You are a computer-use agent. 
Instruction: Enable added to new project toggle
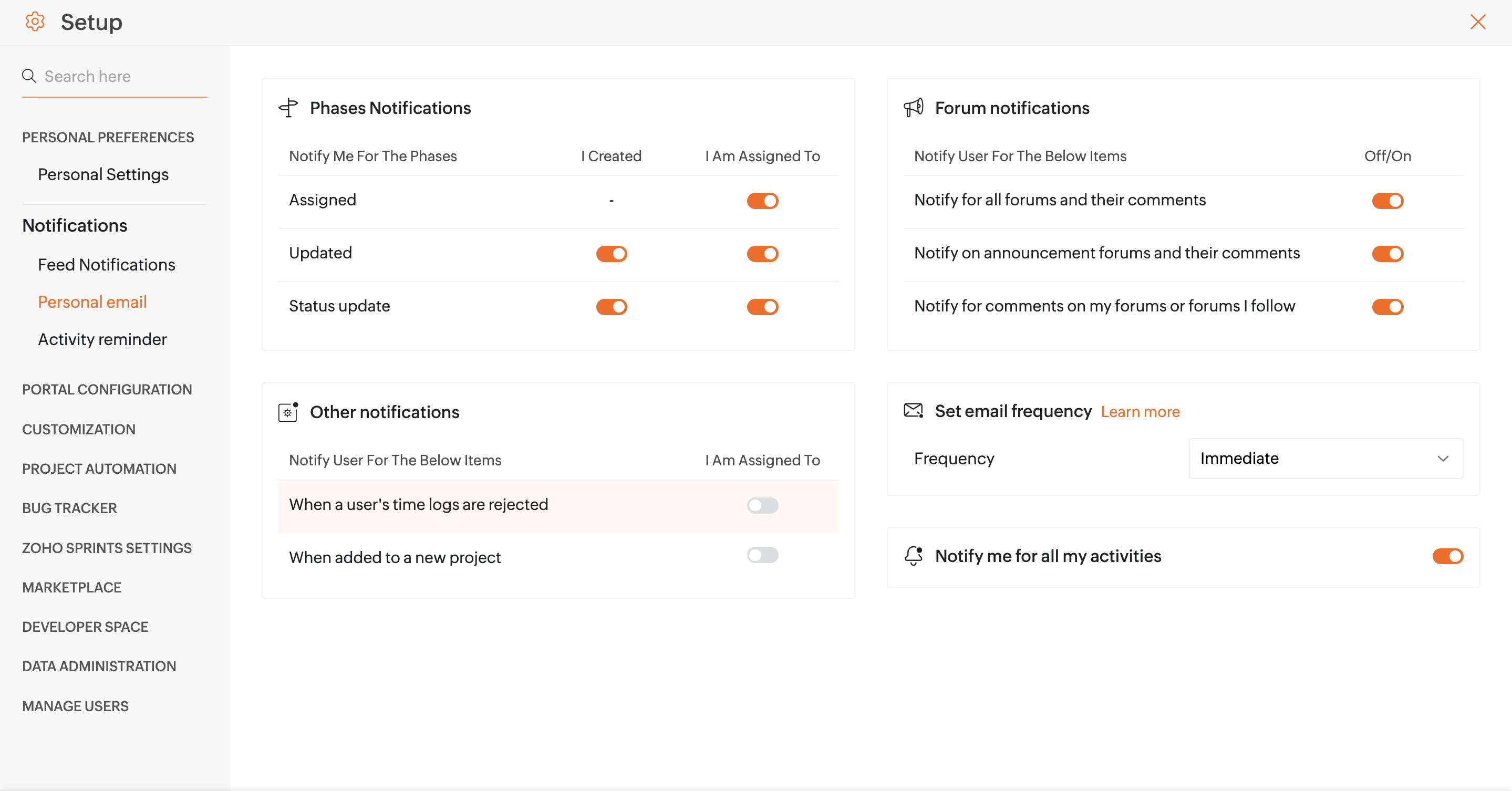(762, 555)
